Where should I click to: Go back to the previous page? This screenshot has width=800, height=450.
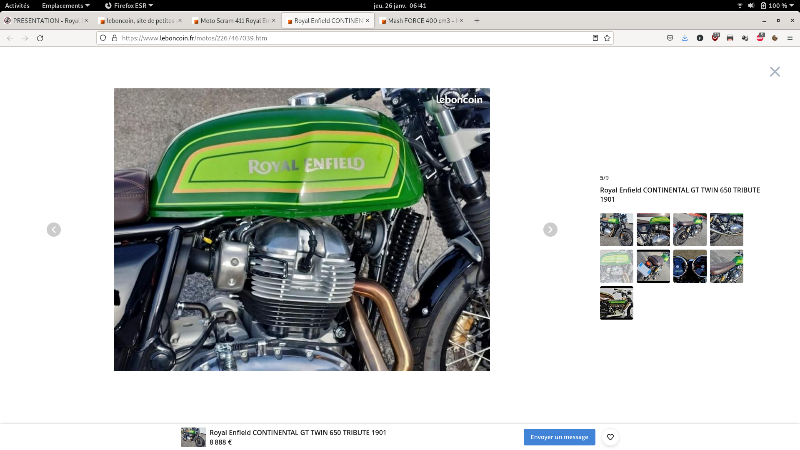(x=10, y=38)
